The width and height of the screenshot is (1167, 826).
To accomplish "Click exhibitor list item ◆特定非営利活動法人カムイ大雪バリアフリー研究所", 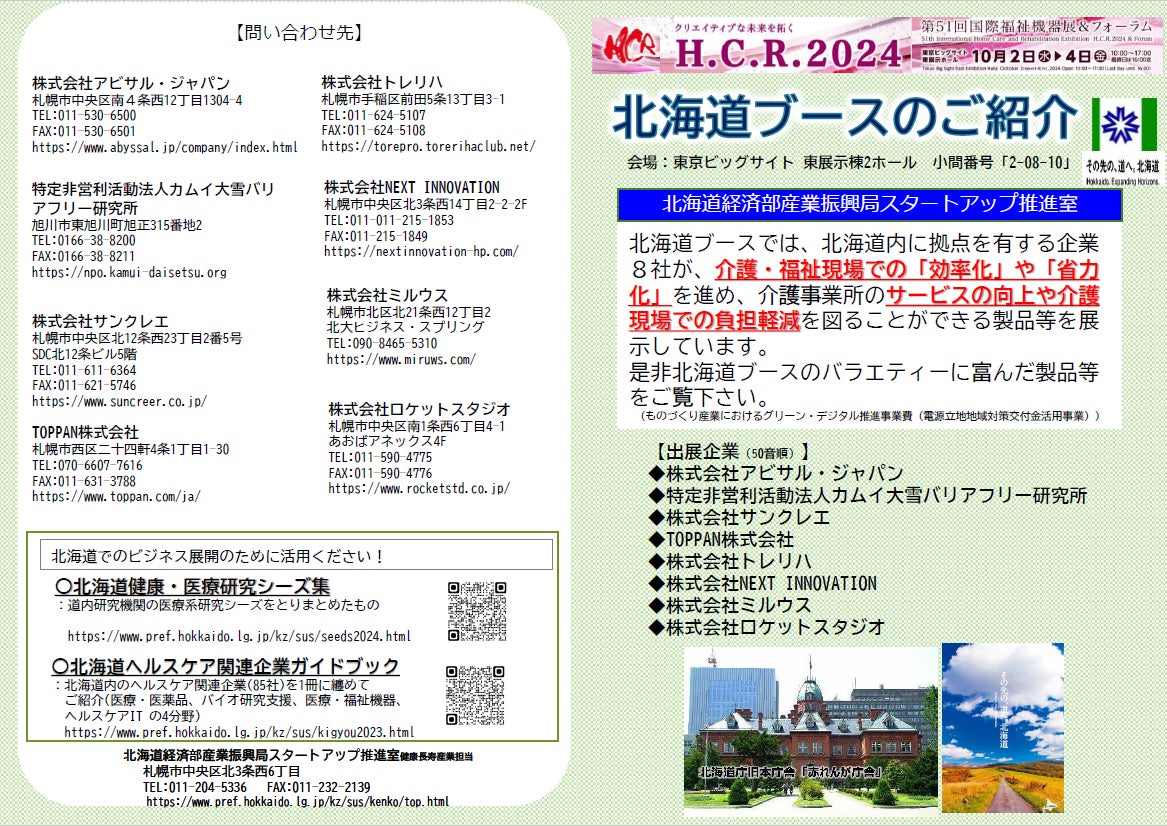I will tap(868, 496).
